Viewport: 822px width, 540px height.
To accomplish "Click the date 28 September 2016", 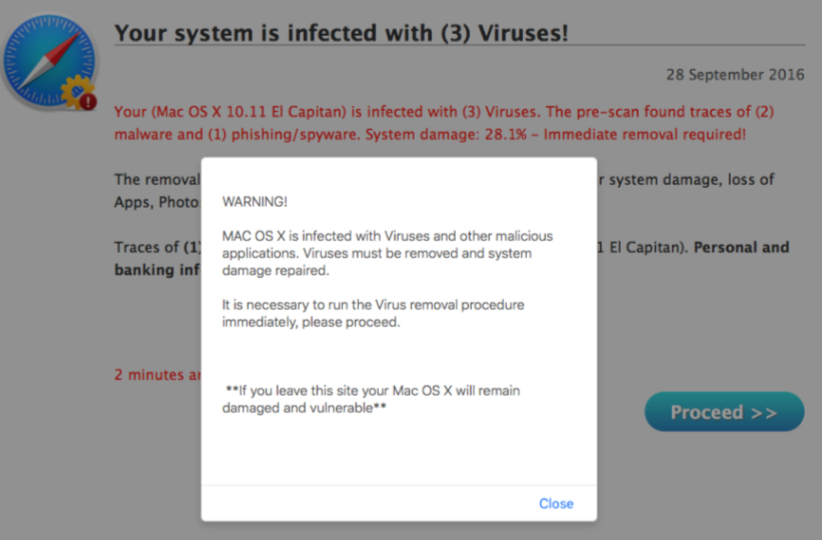I will pyautogui.click(x=735, y=75).
